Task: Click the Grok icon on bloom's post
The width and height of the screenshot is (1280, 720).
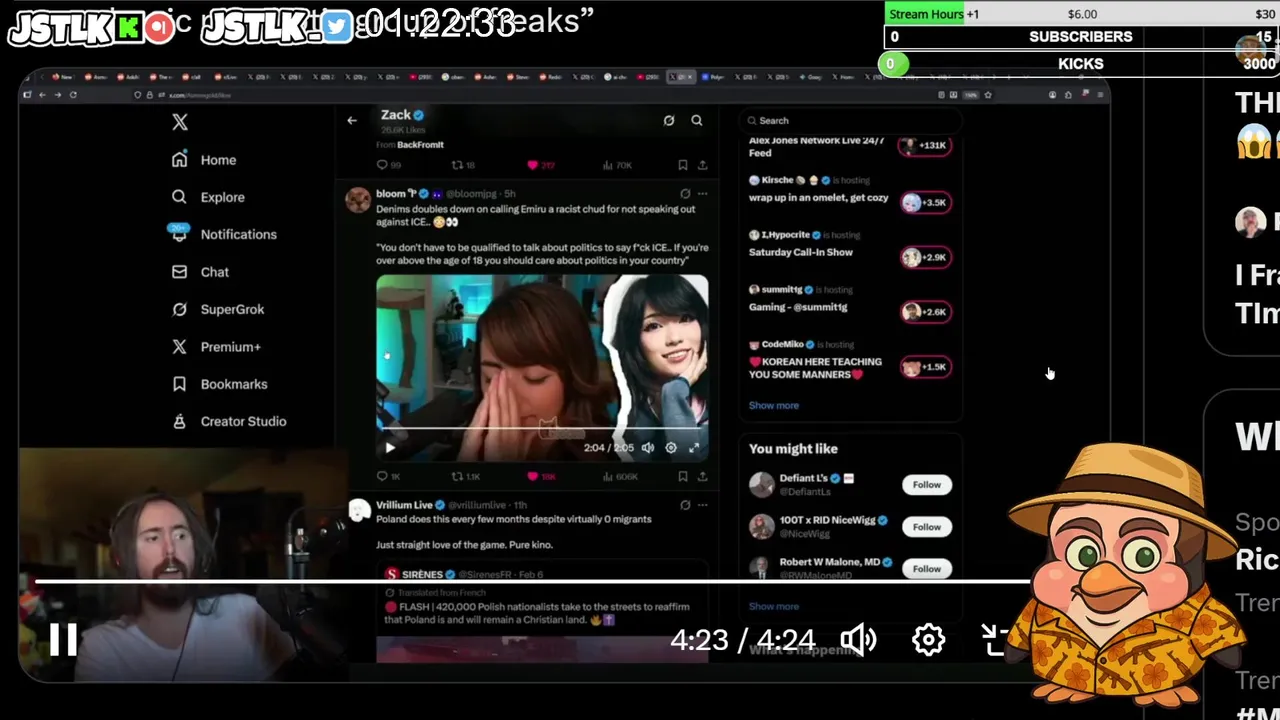Action: point(685,194)
